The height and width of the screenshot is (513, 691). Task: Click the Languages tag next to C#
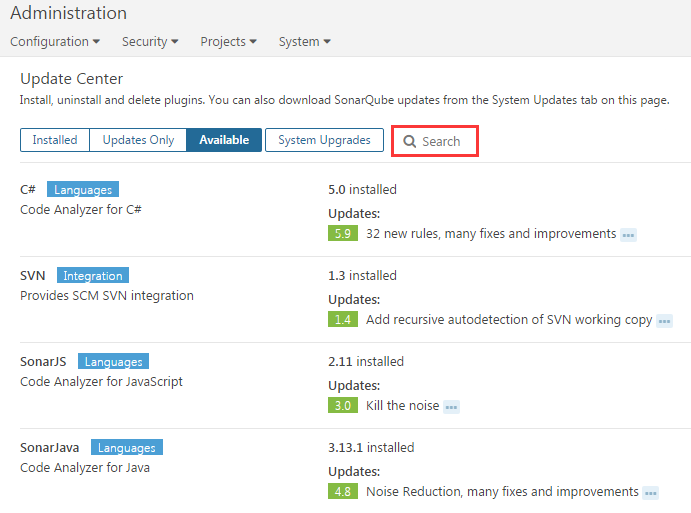tap(83, 190)
